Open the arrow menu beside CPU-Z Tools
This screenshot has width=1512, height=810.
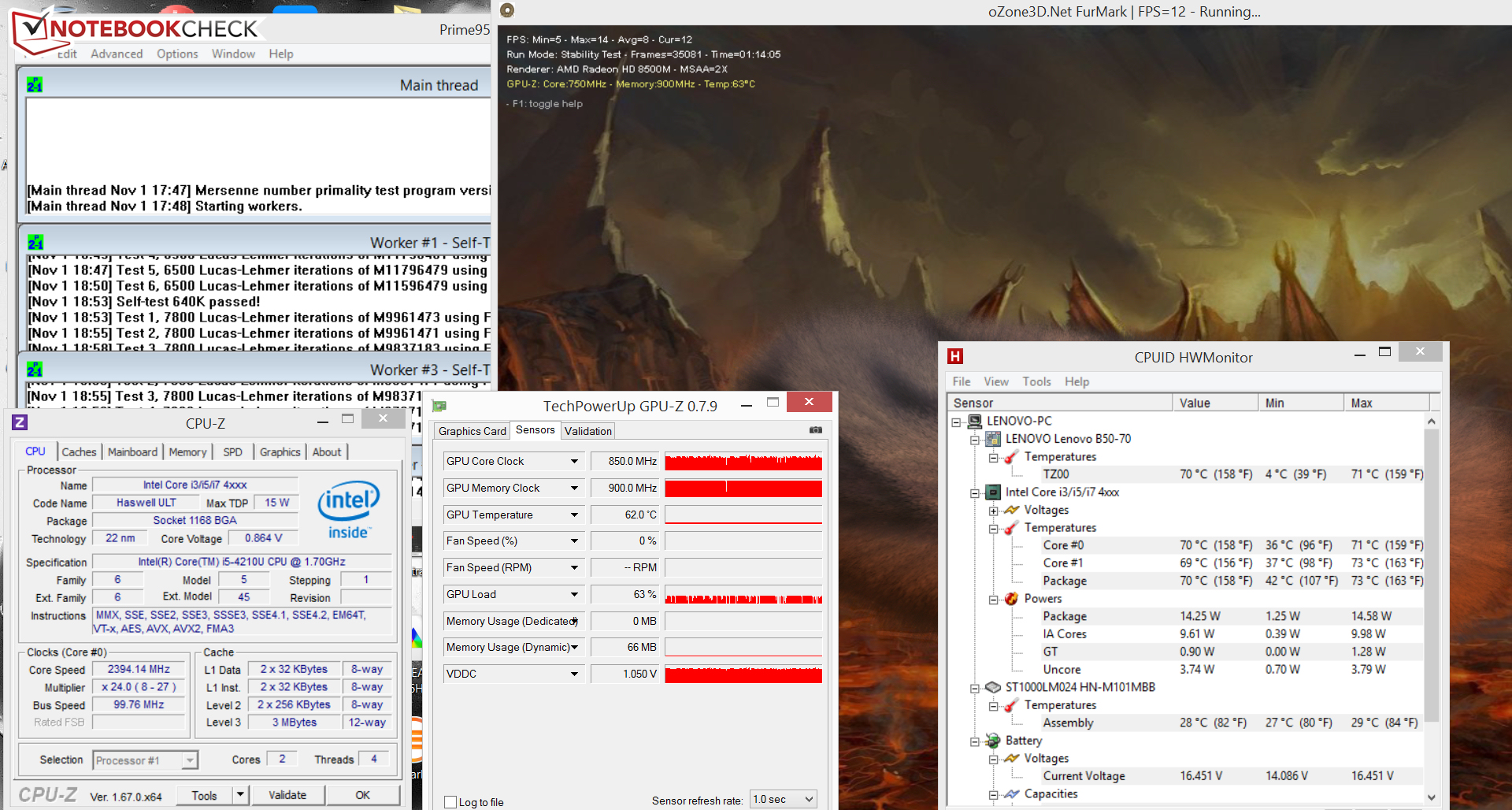pos(241,795)
